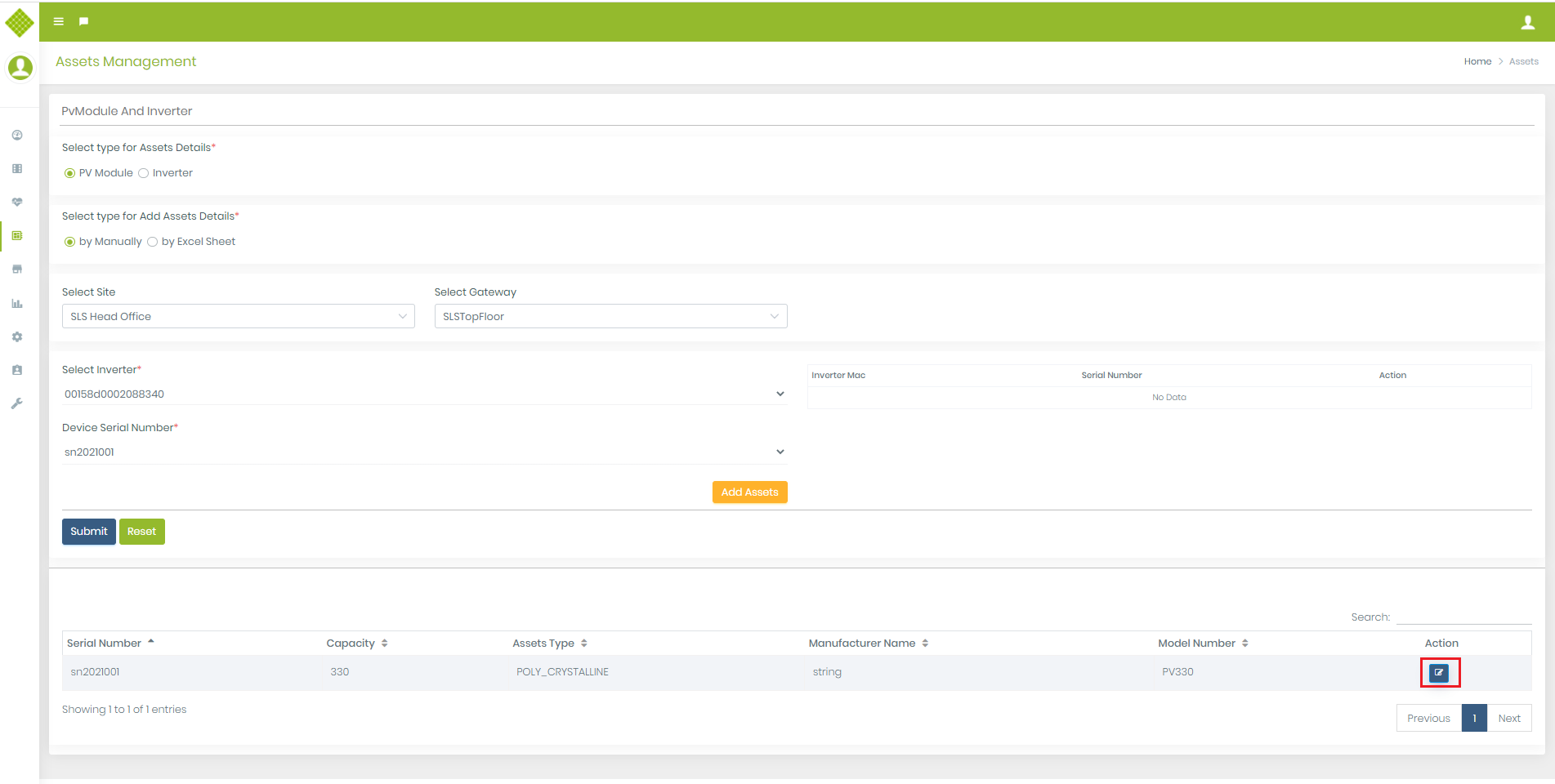The image size is (1555, 784).
Task: Click the flag icon in top bar
Action: 83,21
